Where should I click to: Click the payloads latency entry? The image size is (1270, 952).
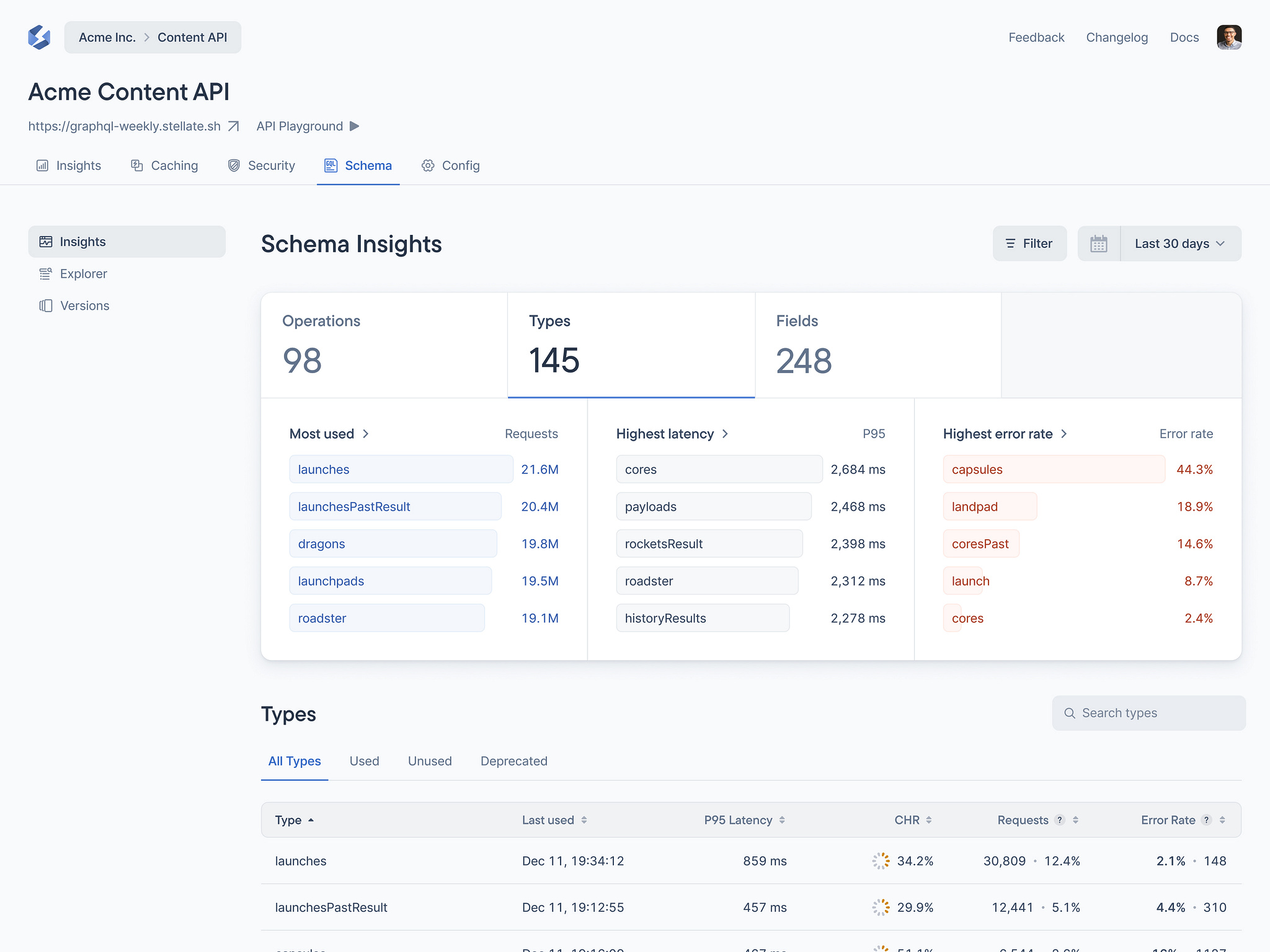[714, 506]
